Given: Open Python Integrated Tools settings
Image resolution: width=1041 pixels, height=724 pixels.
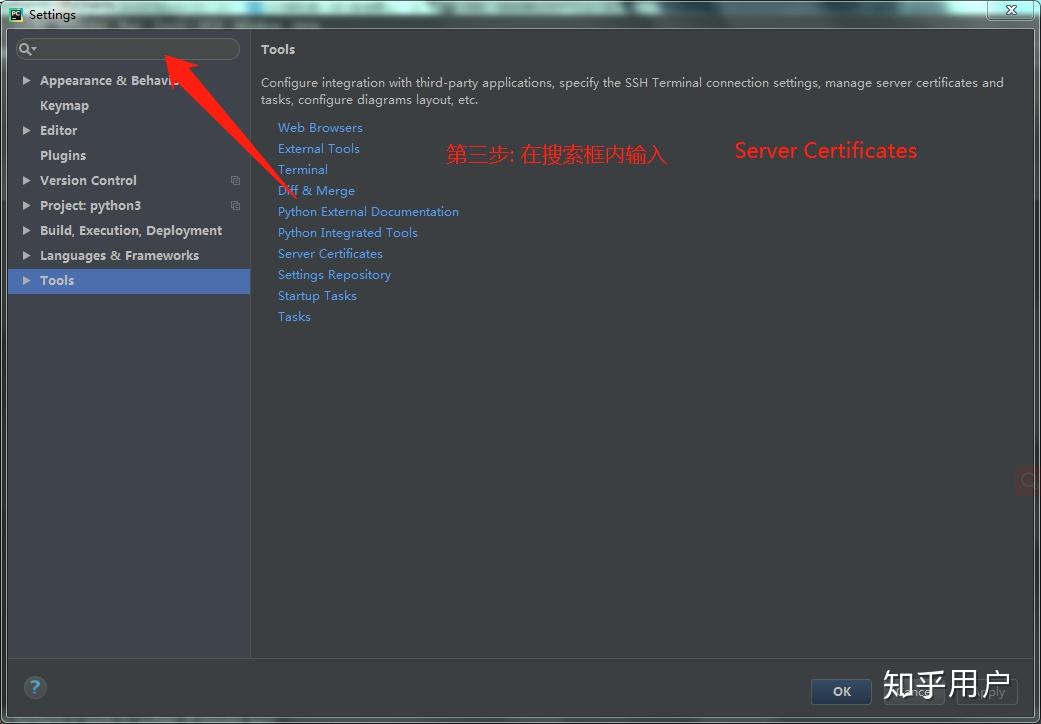Looking at the screenshot, I should 347,232.
